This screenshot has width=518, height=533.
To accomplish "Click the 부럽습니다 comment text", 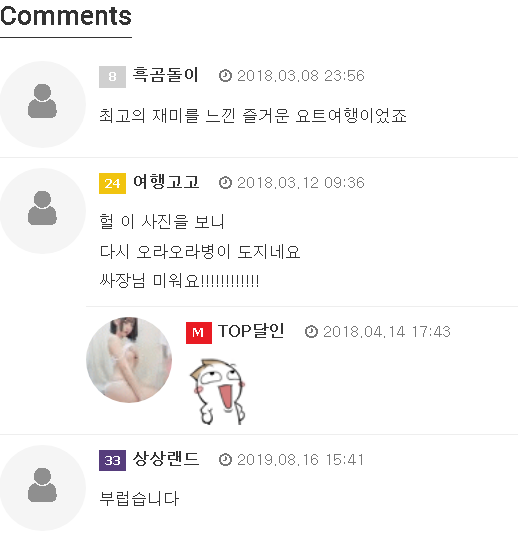I will (x=139, y=499).
